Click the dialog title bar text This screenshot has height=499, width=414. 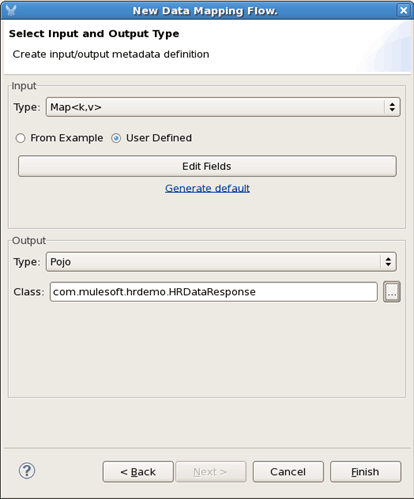205,11
